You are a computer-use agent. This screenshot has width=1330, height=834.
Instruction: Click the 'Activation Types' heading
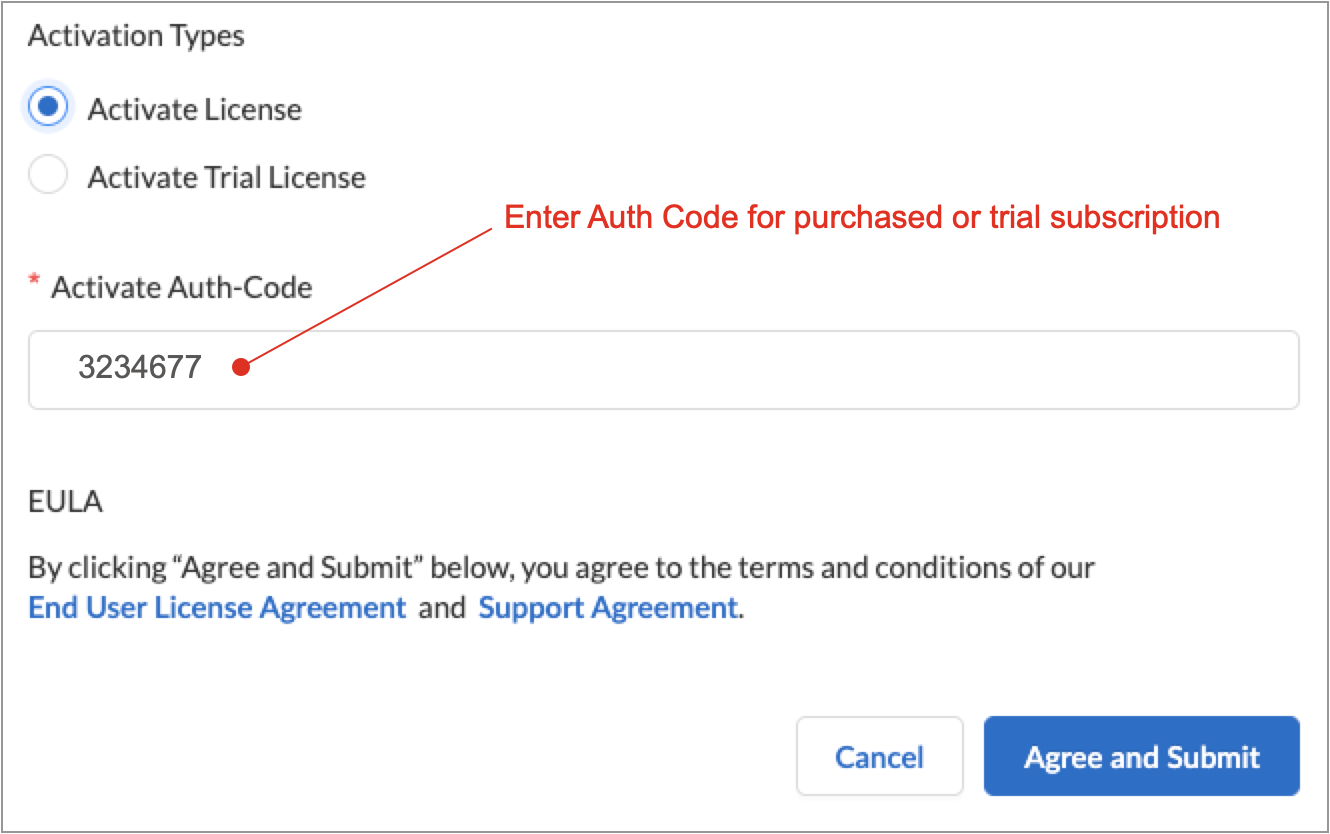click(136, 37)
